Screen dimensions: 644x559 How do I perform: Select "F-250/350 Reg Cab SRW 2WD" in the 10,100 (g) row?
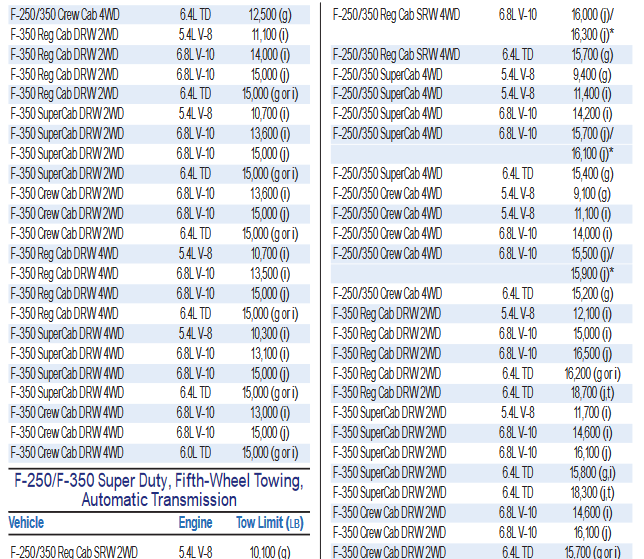(x=74, y=552)
